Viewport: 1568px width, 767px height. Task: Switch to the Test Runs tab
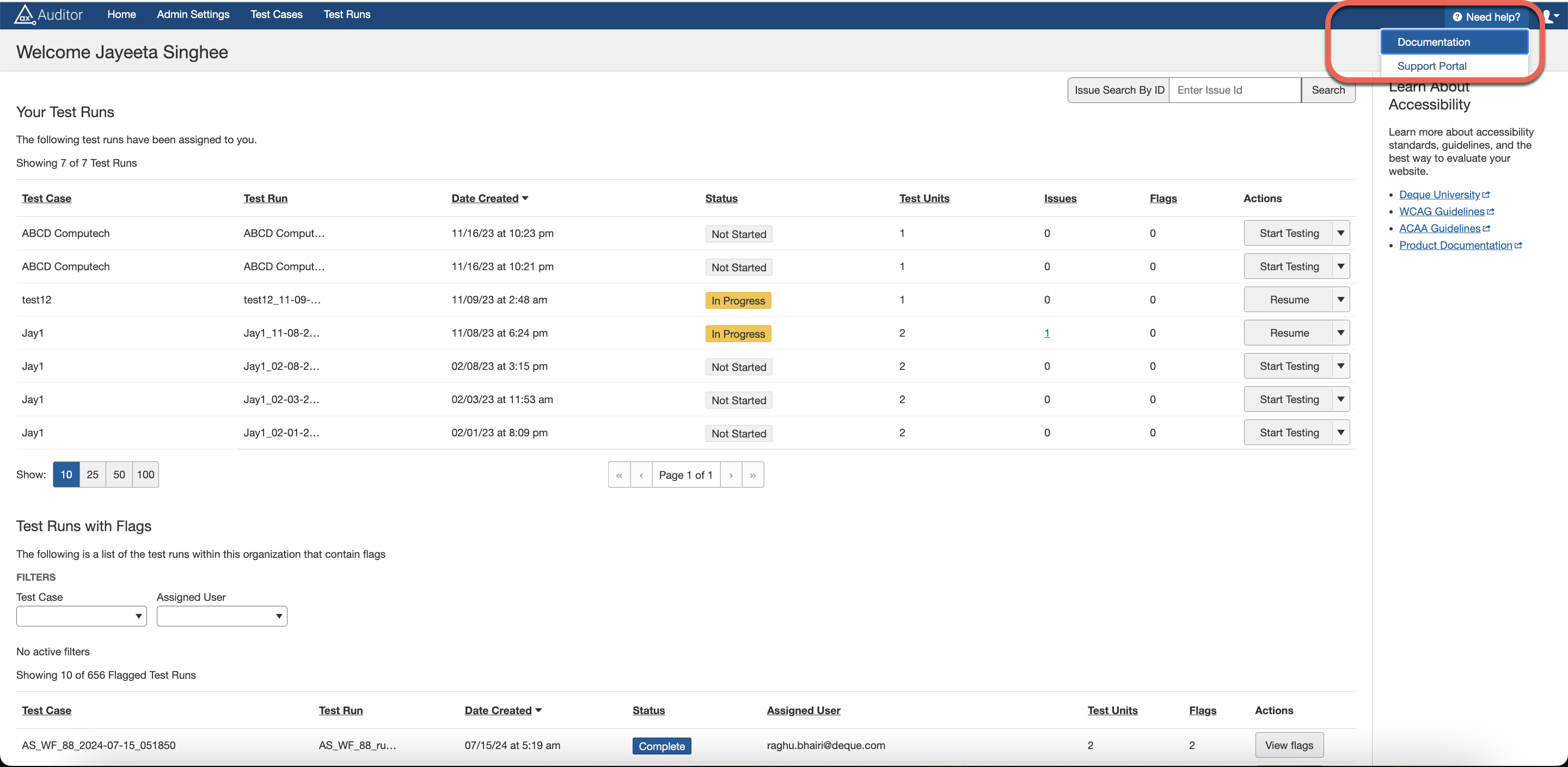(346, 14)
